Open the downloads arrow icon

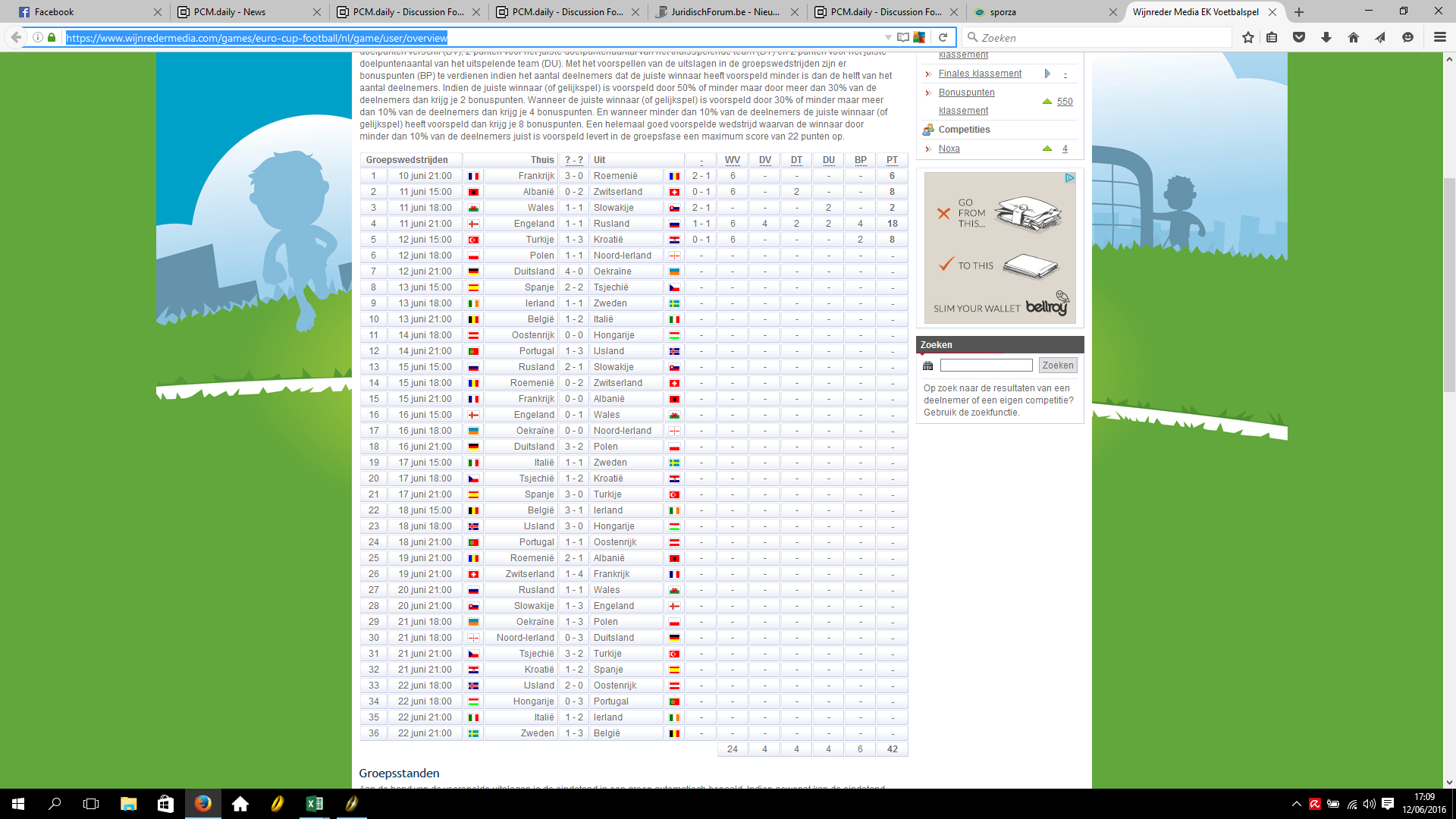point(1326,37)
